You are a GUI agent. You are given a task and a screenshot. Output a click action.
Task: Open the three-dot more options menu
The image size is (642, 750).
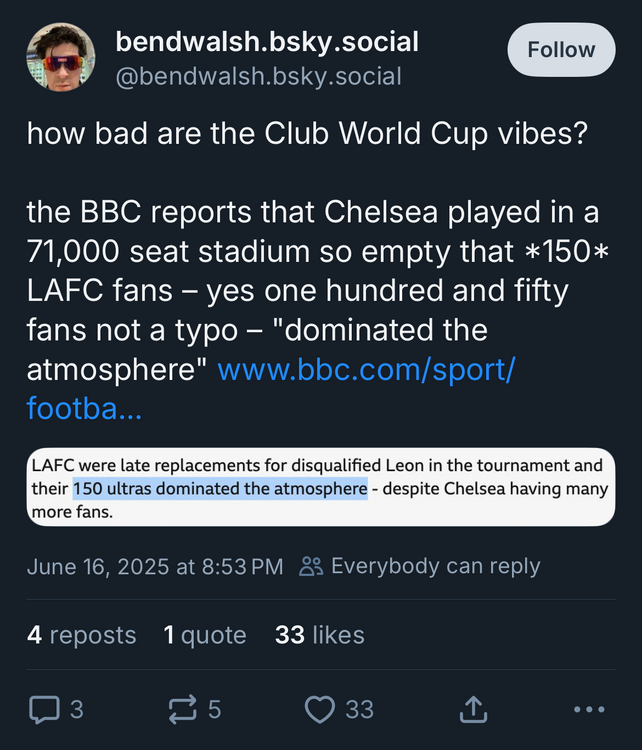(590, 710)
